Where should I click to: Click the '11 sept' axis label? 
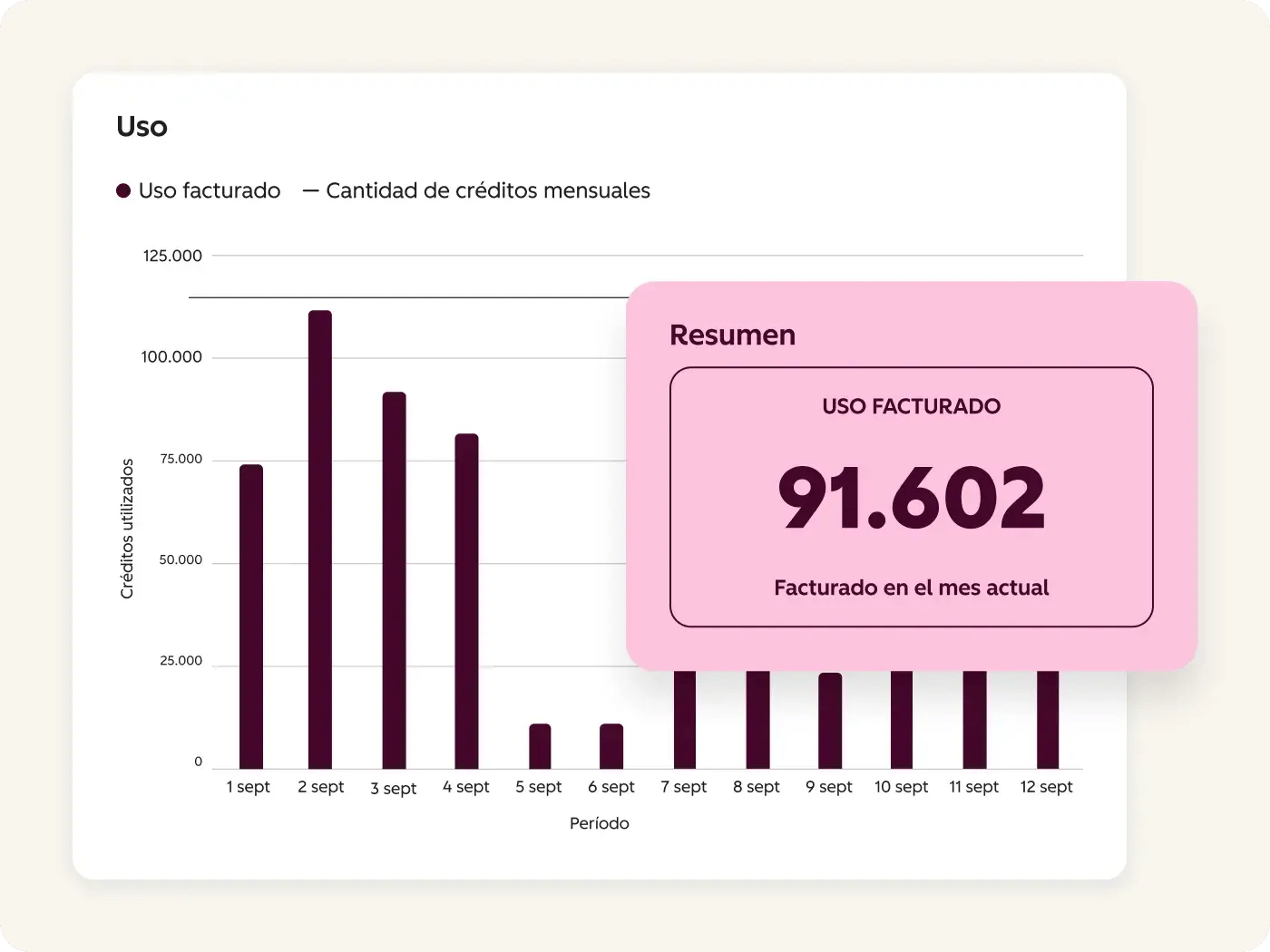pyautogui.click(x=974, y=787)
